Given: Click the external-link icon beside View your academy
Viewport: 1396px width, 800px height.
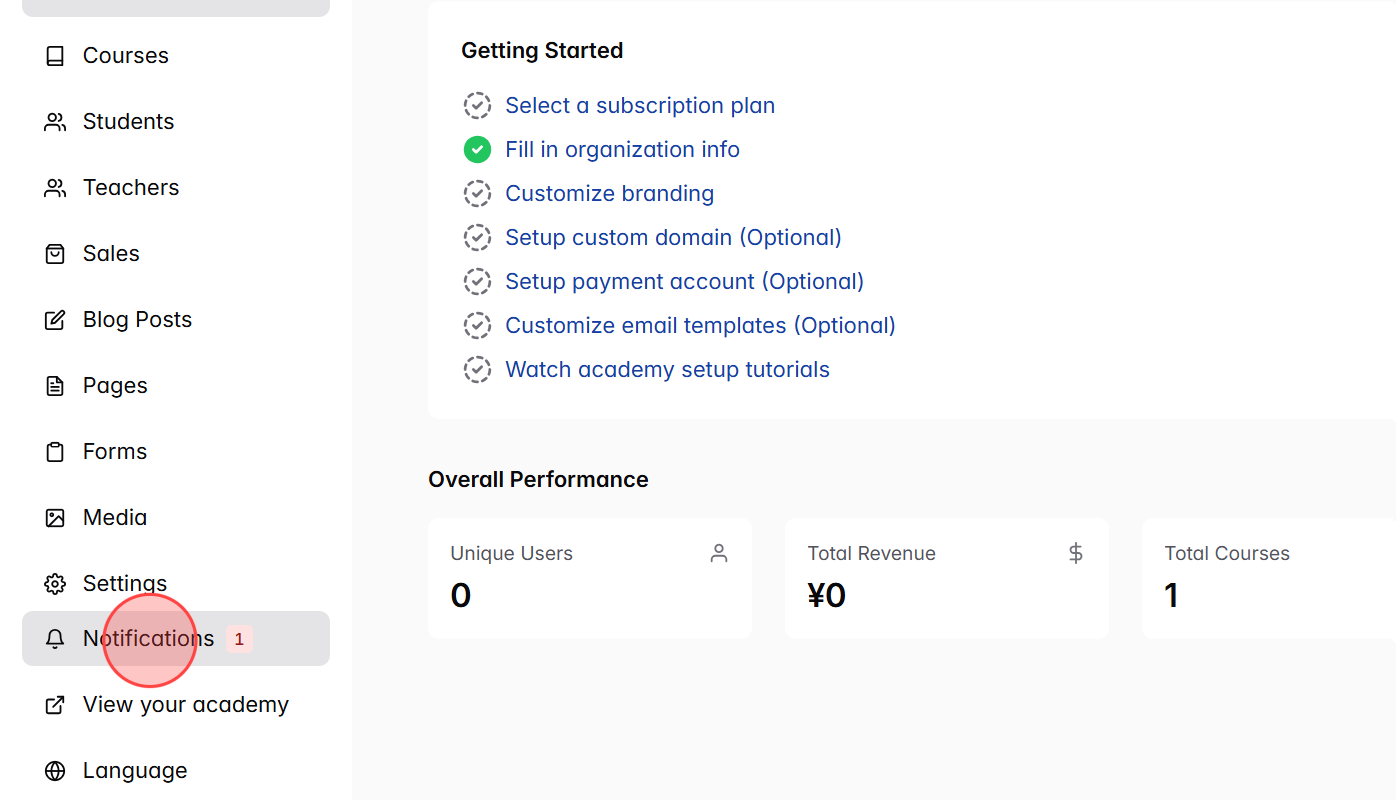Looking at the screenshot, I should click(x=55, y=704).
